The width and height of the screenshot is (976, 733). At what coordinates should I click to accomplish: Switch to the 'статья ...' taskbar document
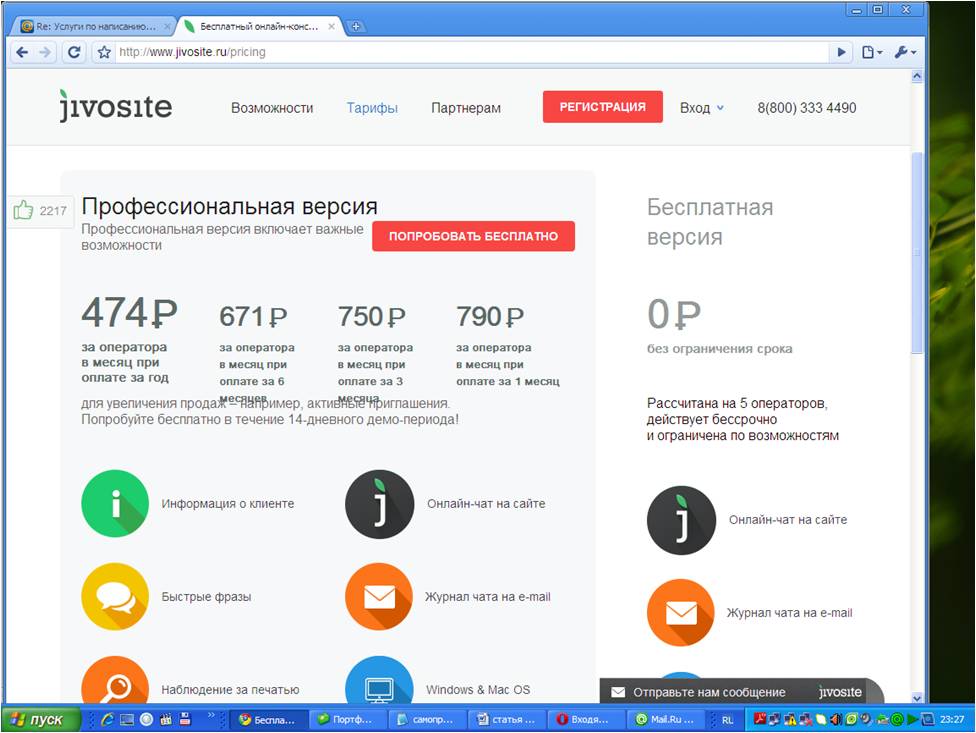click(507, 719)
